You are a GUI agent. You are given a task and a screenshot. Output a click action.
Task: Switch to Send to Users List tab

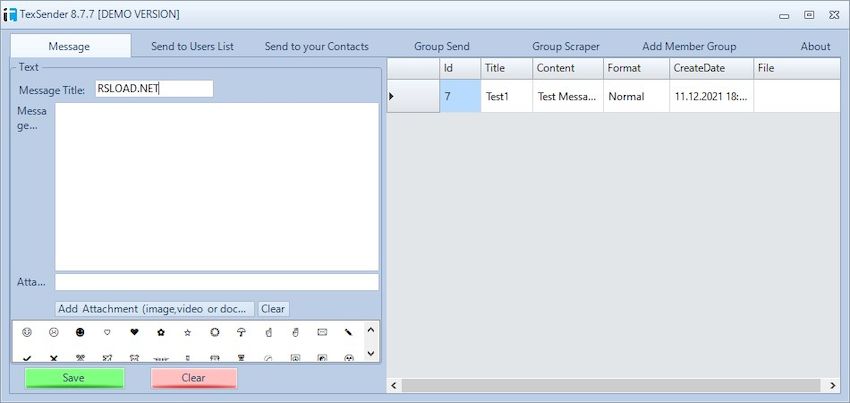click(x=192, y=47)
